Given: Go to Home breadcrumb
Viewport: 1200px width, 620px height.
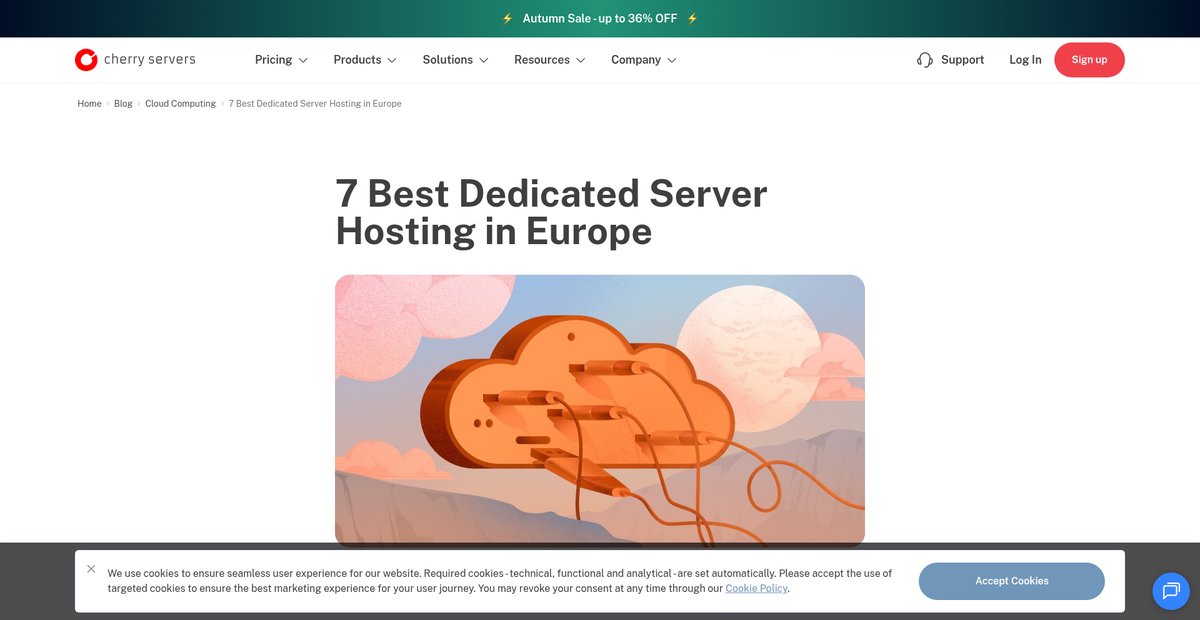Looking at the screenshot, I should click(x=89, y=104).
